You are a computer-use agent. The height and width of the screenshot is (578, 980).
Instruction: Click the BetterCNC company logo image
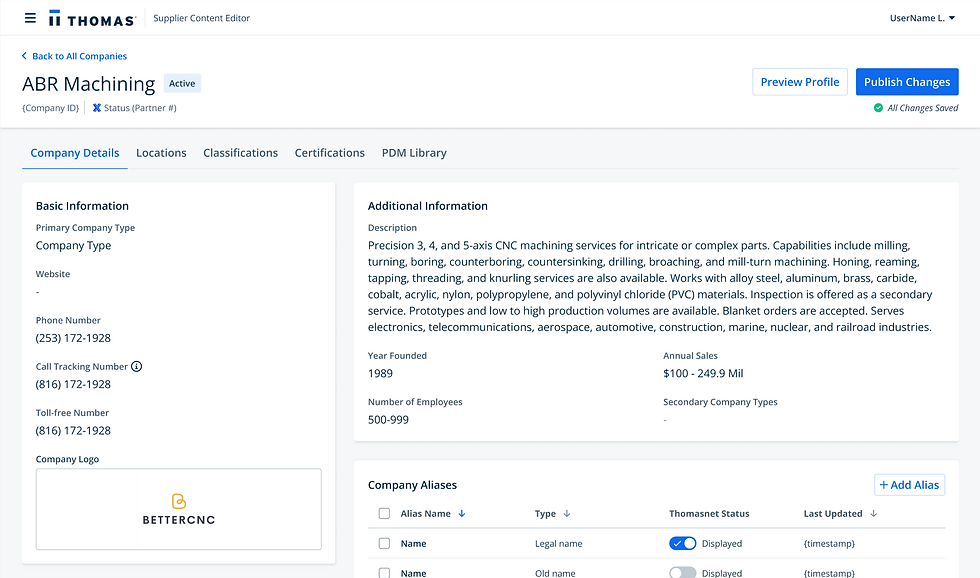pos(179,509)
